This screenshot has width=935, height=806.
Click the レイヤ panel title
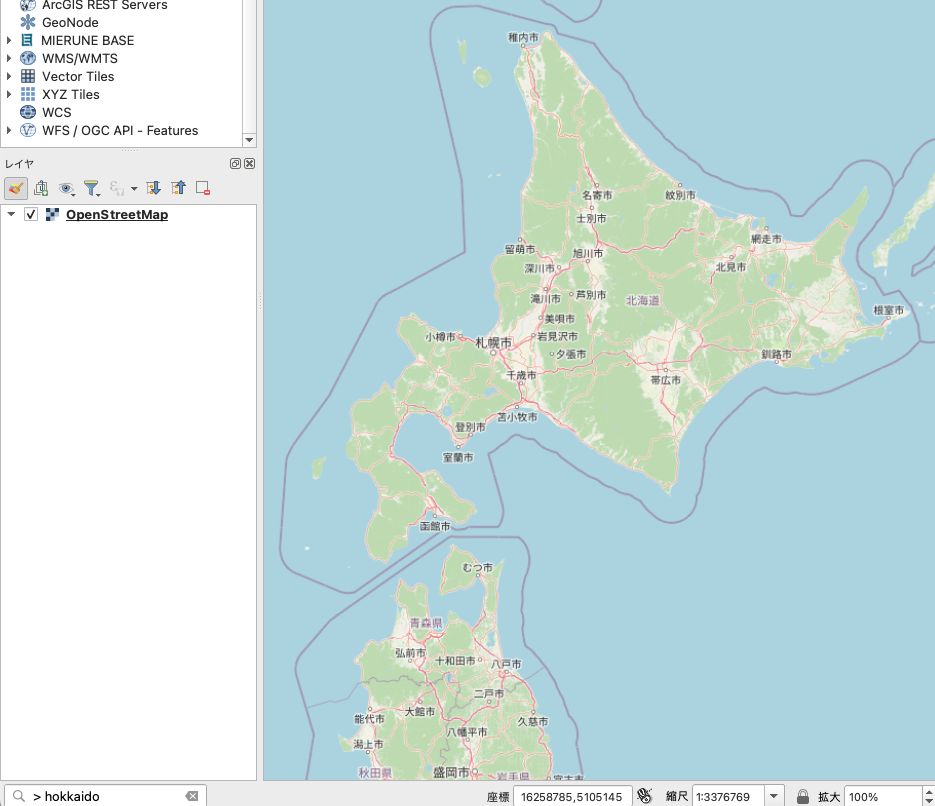click(x=20, y=163)
